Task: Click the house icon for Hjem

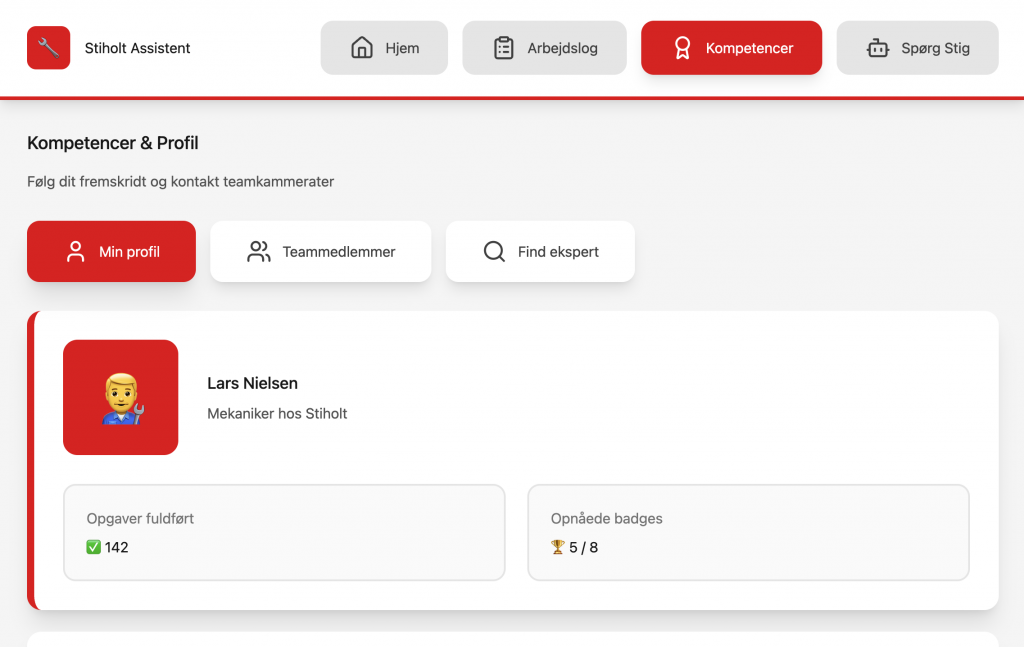Action: pyautogui.click(x=362, y=48)
